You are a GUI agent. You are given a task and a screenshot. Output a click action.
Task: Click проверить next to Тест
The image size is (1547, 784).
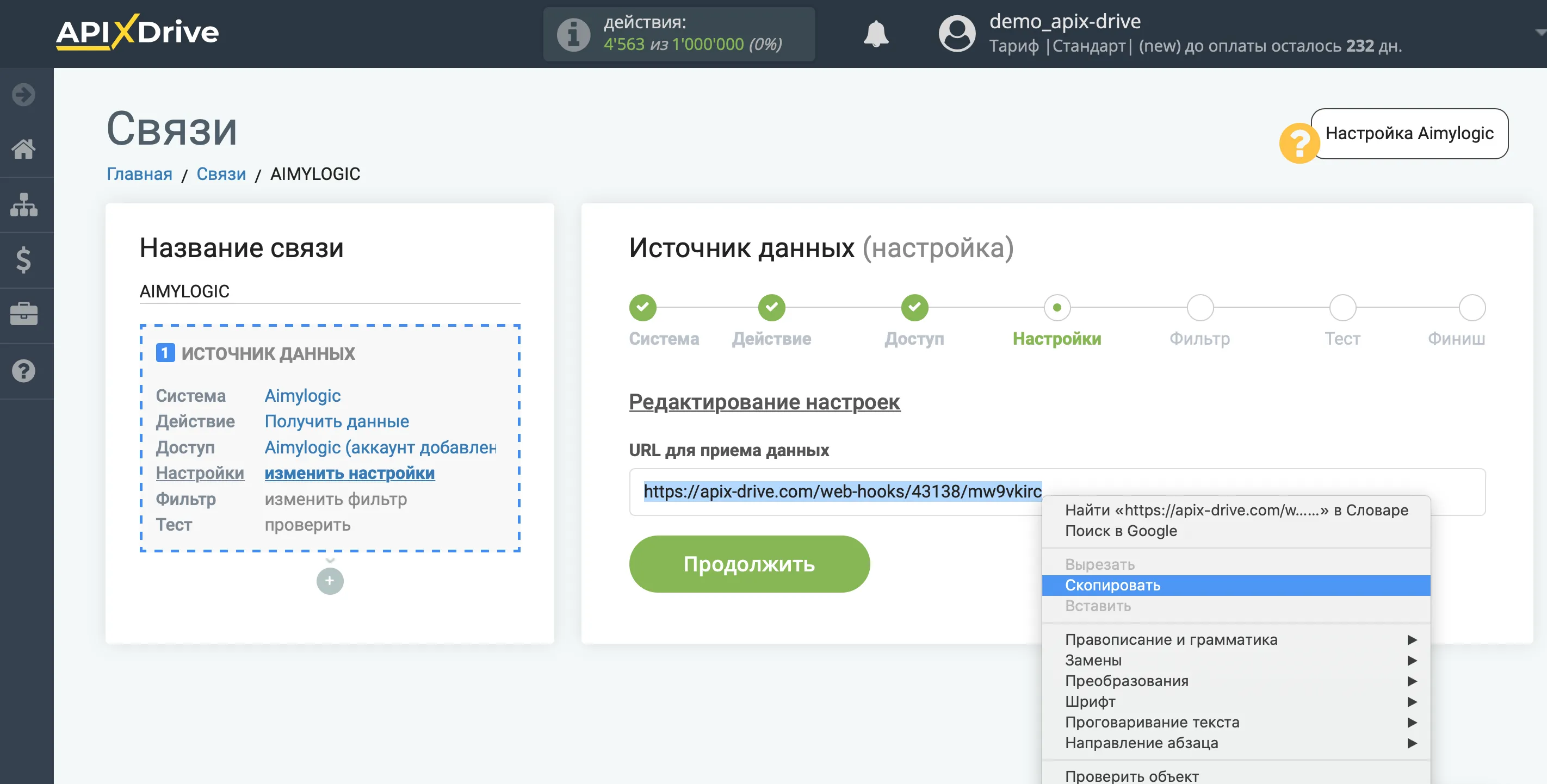pos(307,525)
